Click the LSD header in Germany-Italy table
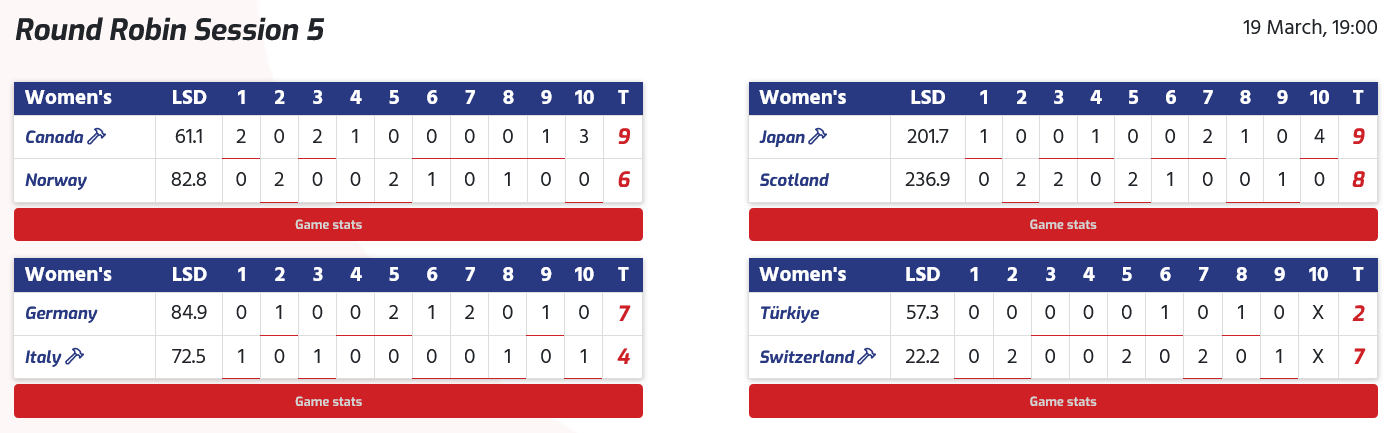This screenshot has height=433, width=1394. (188, 274)
